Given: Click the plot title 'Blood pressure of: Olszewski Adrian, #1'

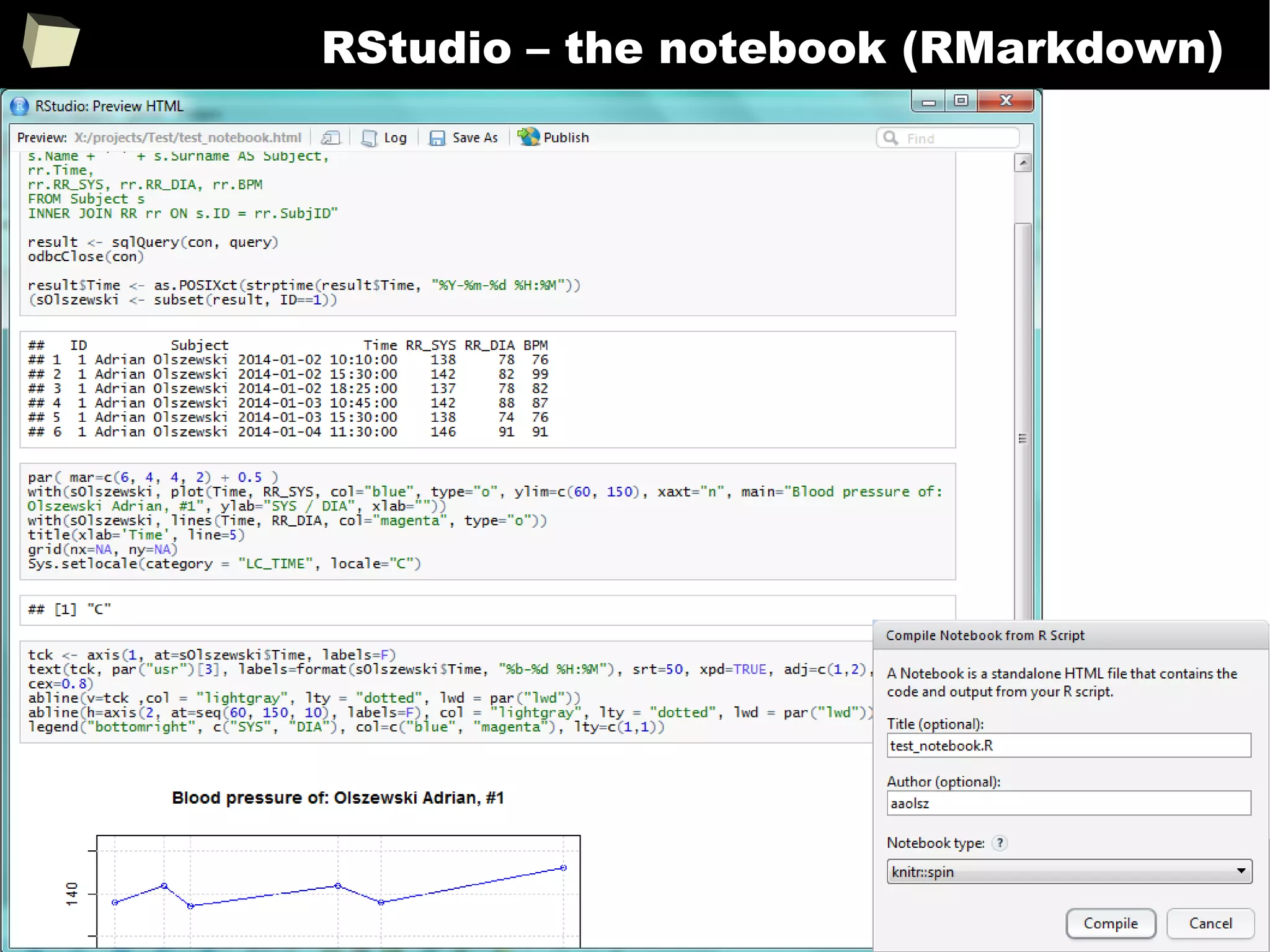Looking at the screenshot, I should 337,798.
